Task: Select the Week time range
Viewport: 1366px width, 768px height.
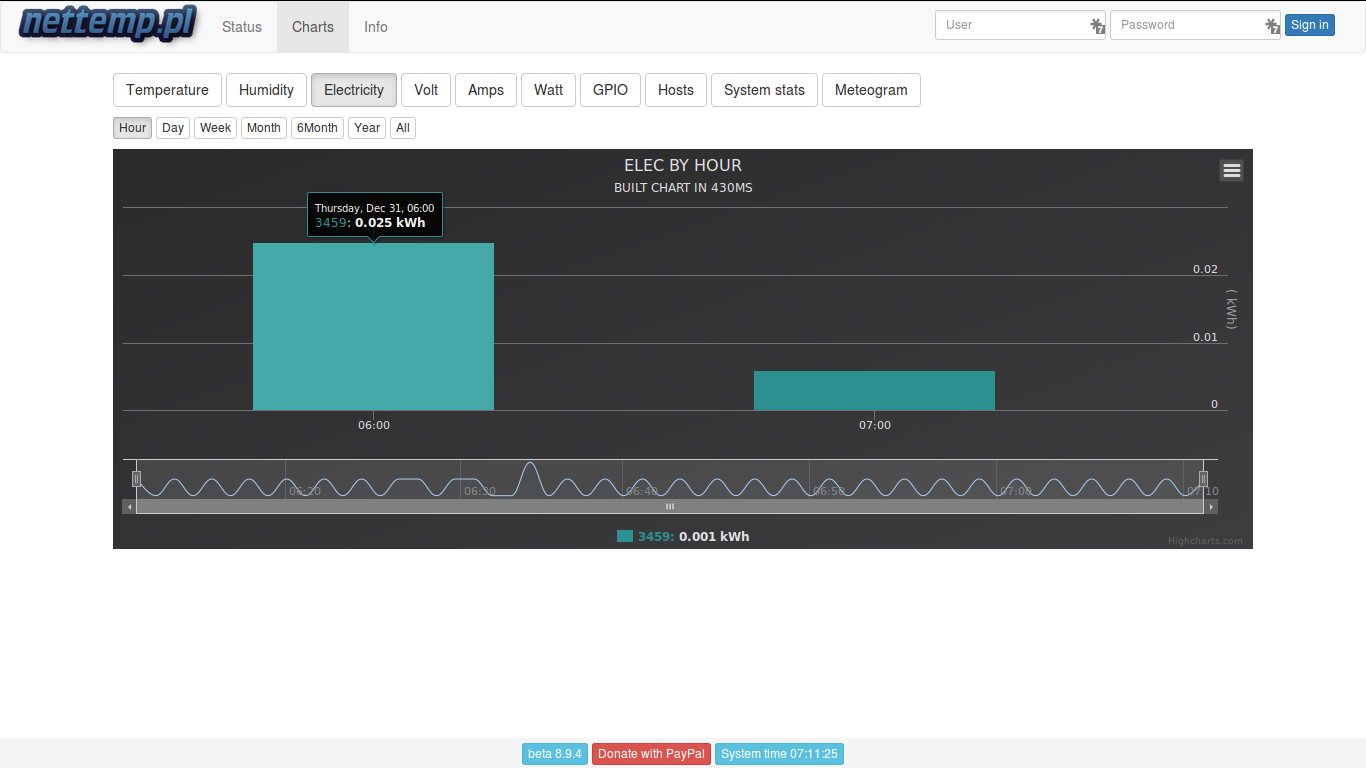Action: pos(215,128)
